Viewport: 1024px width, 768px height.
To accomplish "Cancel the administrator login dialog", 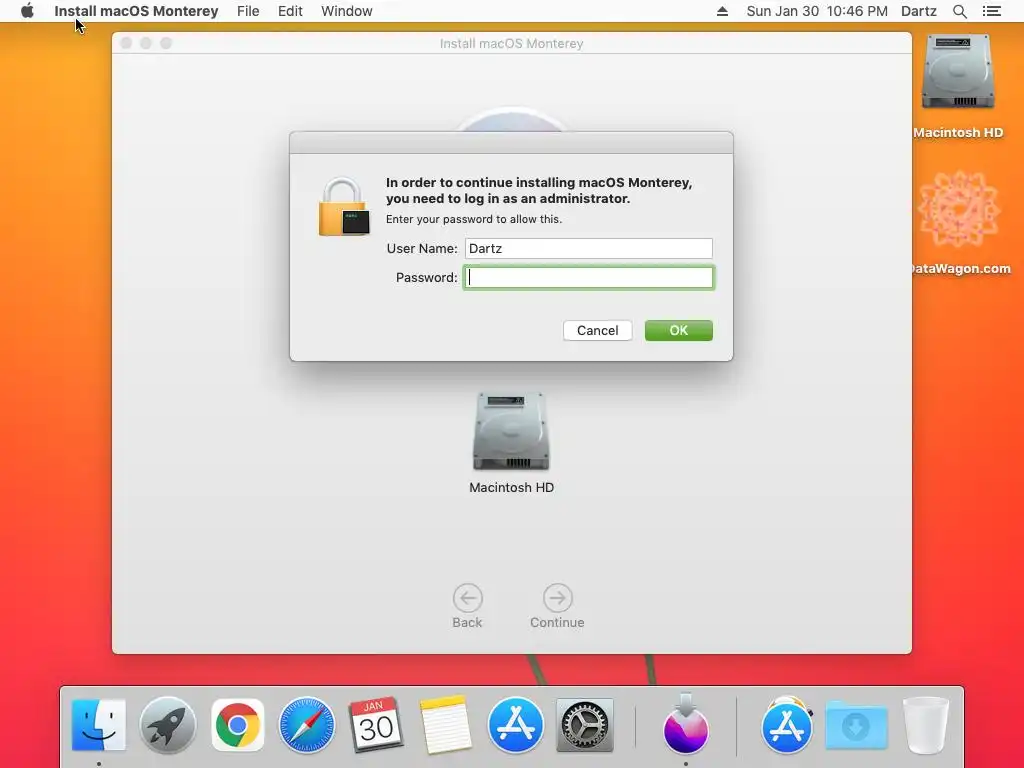I will point(597,330).
